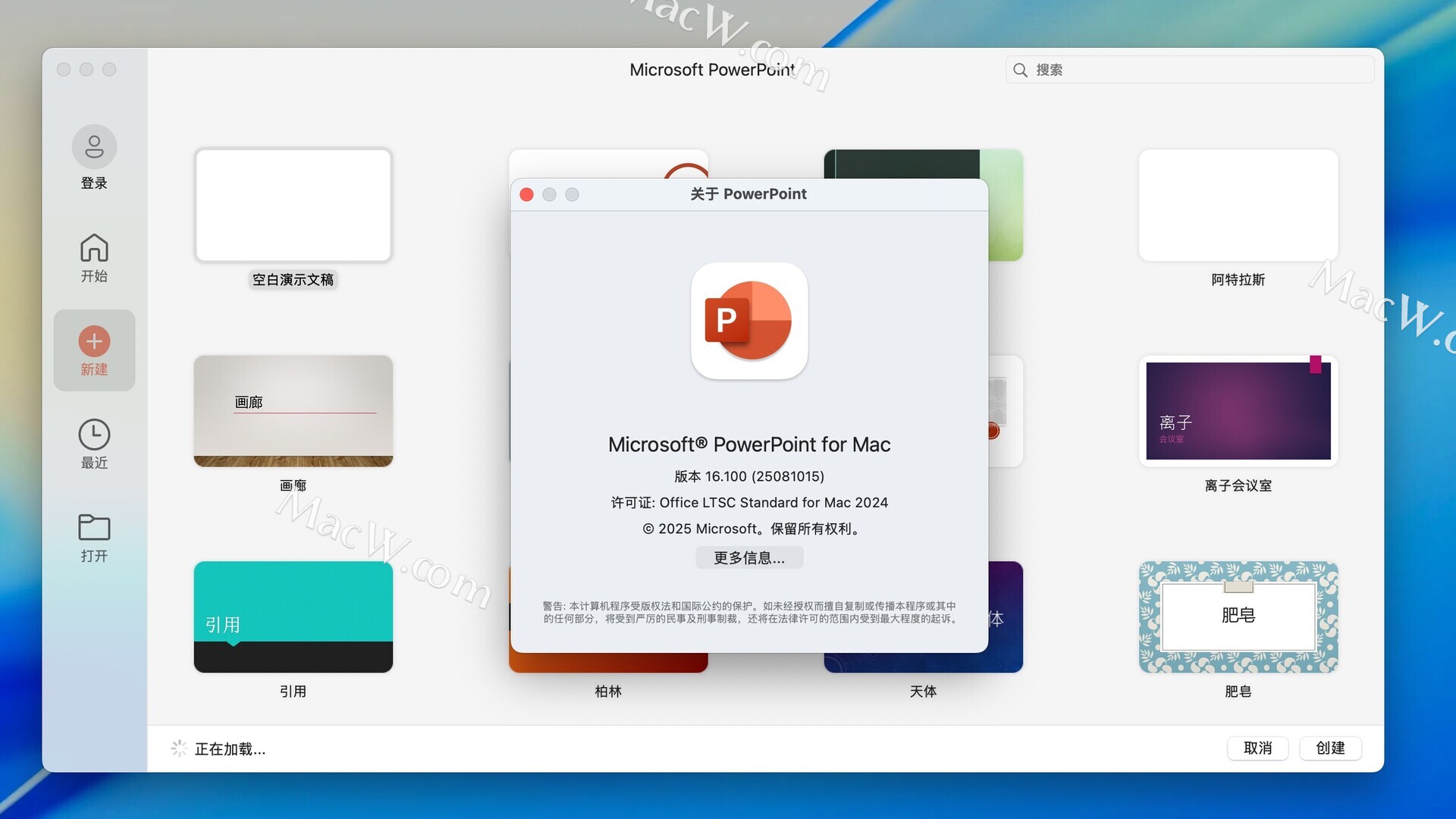Click the Office LTSC Standard license text
This screenshot has height=819, width=1456.
(x=749, y=503)
